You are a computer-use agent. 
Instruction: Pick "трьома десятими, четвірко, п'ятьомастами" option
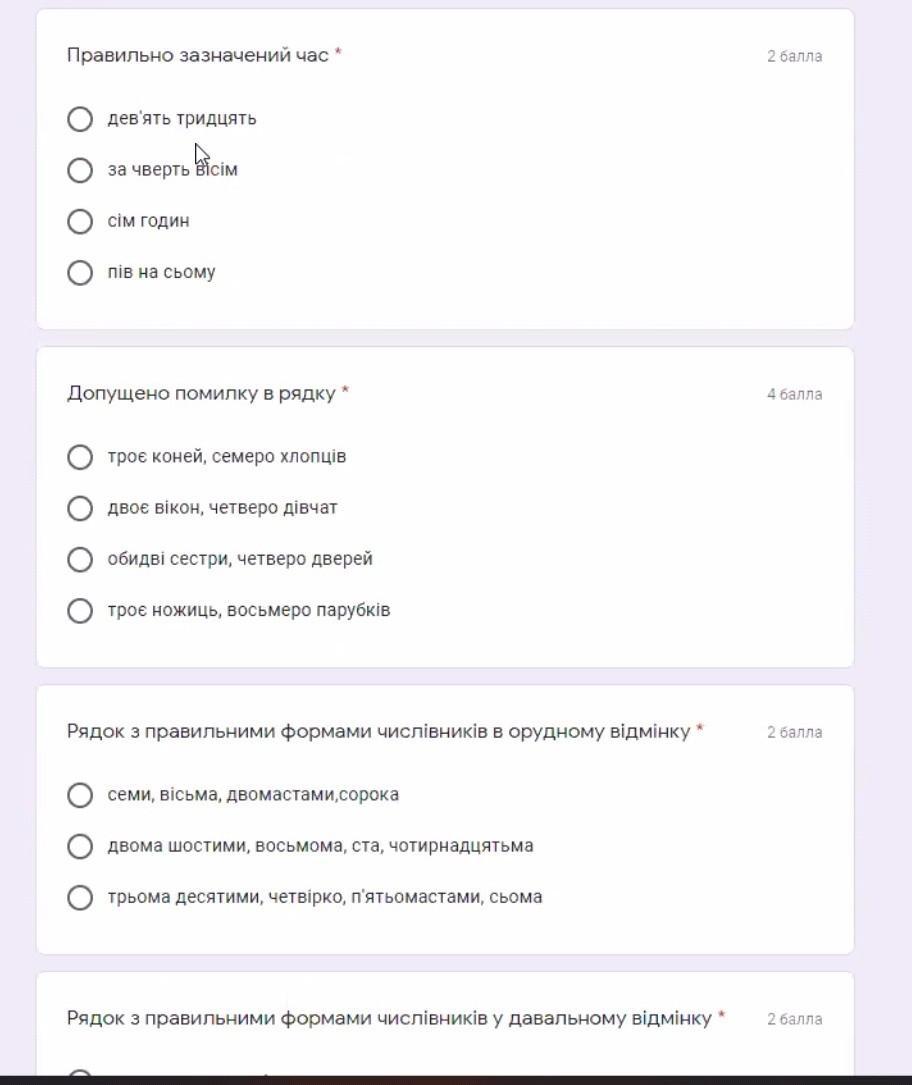tap(80, 897)
